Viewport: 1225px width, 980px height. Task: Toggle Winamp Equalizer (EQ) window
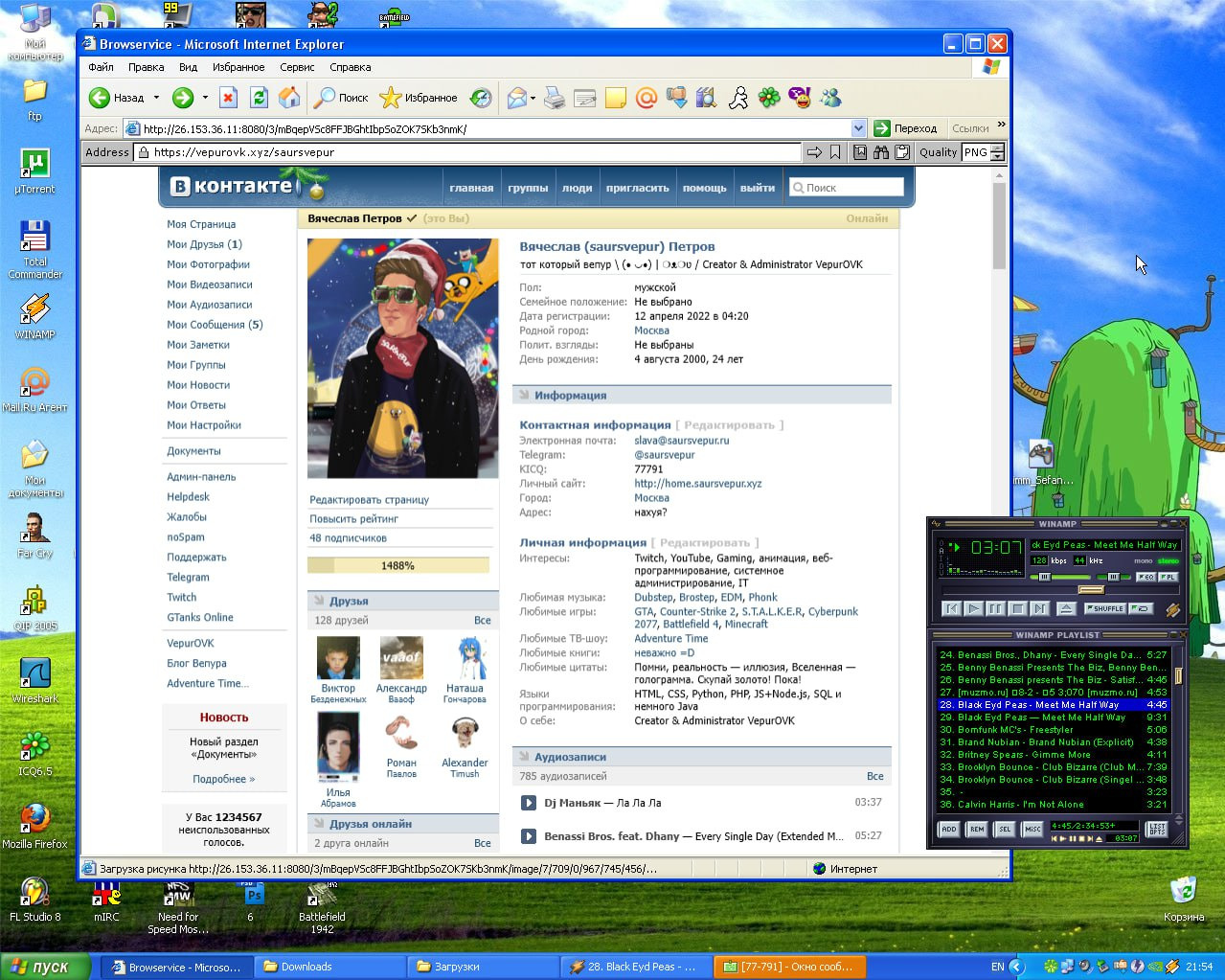click(1146, 577)
